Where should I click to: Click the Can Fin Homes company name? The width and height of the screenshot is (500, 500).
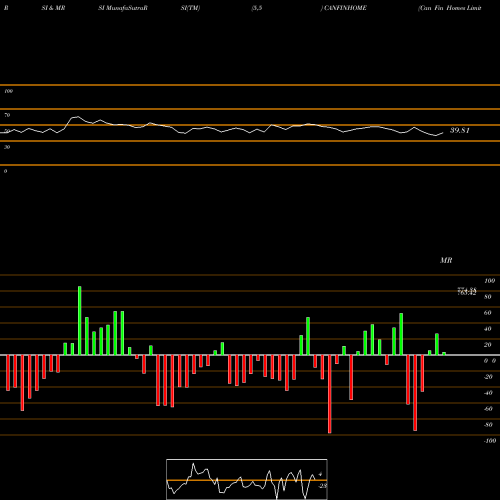coord(449,8)
